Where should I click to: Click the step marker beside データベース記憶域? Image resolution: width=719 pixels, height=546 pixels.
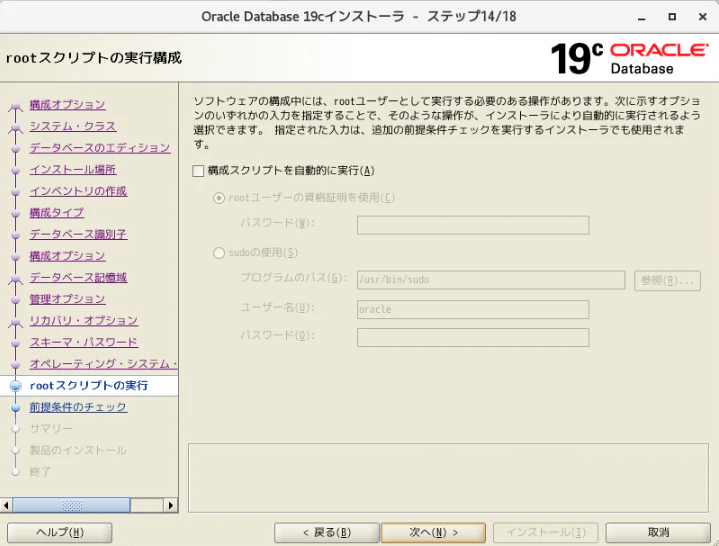point(16,278)
